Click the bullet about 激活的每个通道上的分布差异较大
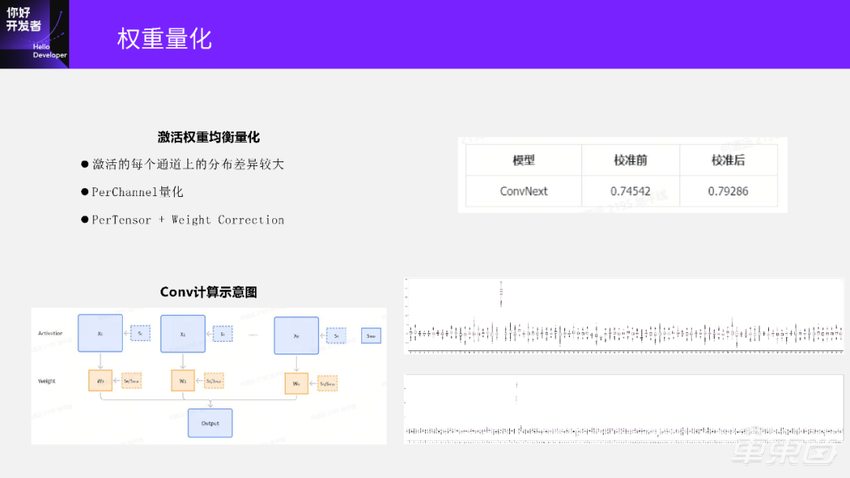Screen dimensions: 850x478 coord(188,164)
